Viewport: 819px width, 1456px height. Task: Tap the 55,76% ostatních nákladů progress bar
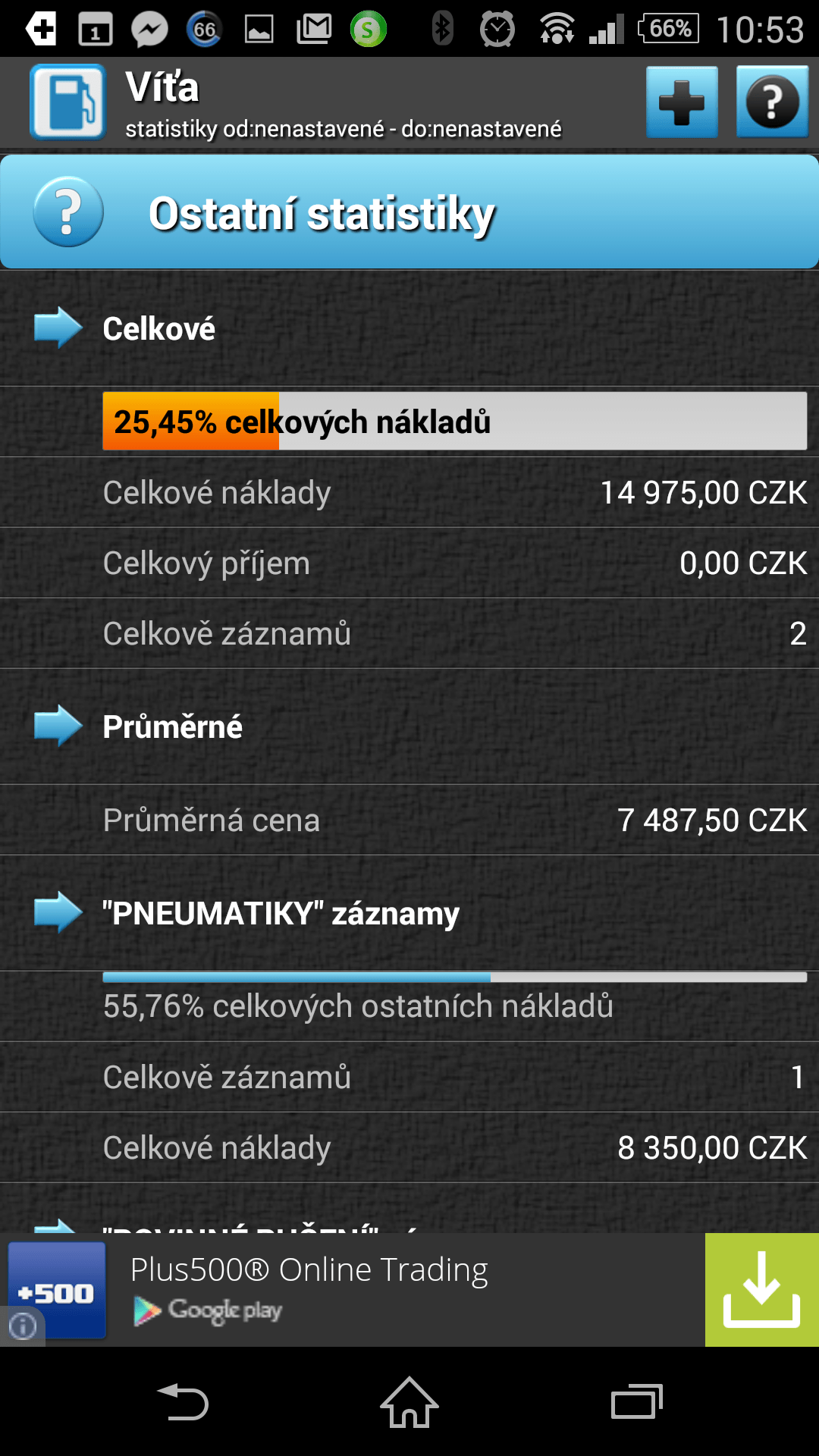point(455,977)
